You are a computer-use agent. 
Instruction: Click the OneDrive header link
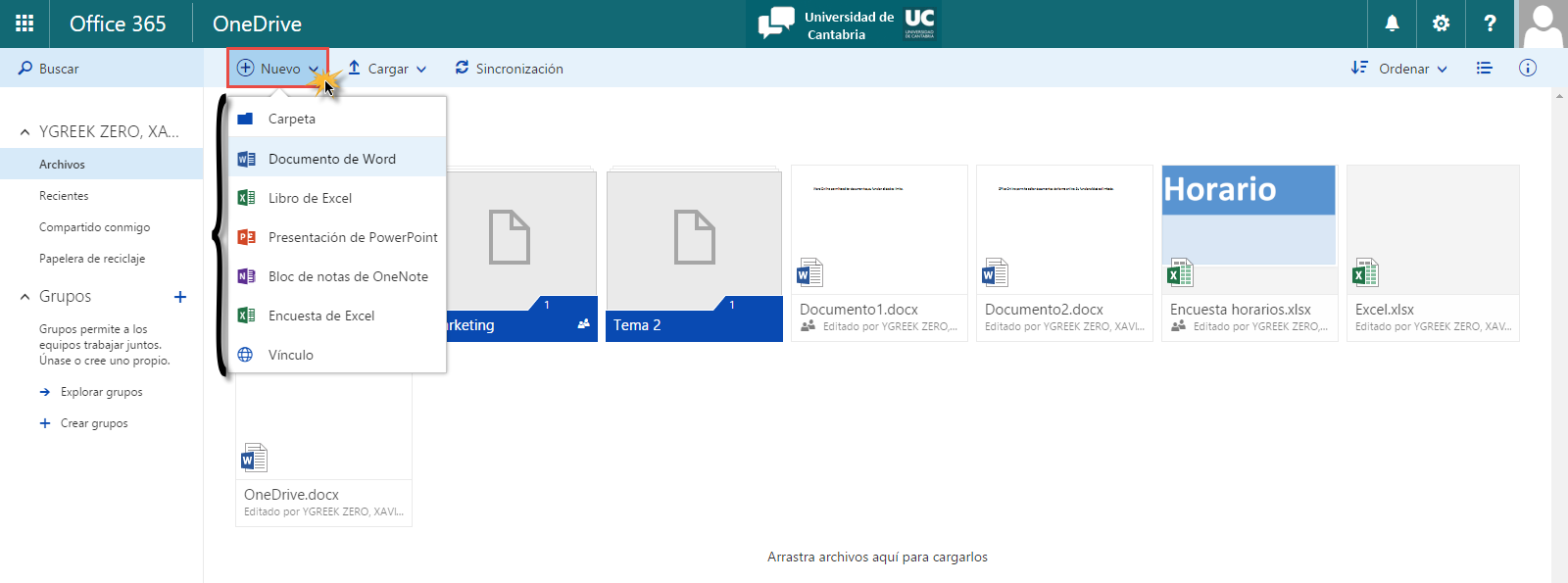coord(257,24)
